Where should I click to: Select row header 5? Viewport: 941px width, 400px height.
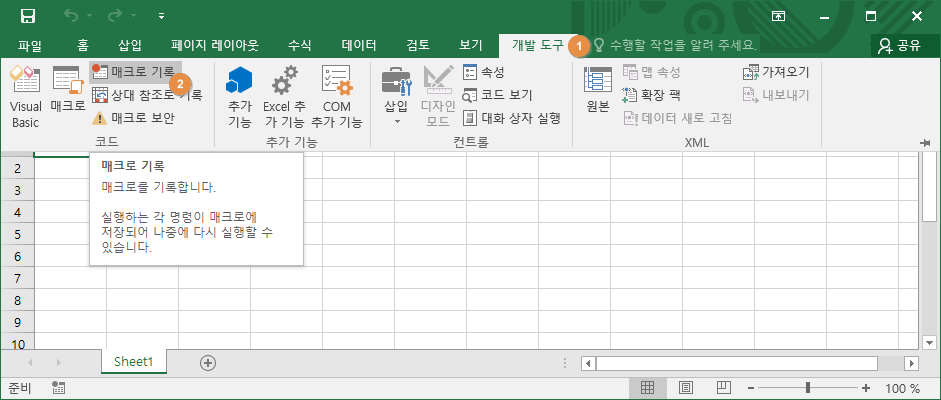pos(17,234)
